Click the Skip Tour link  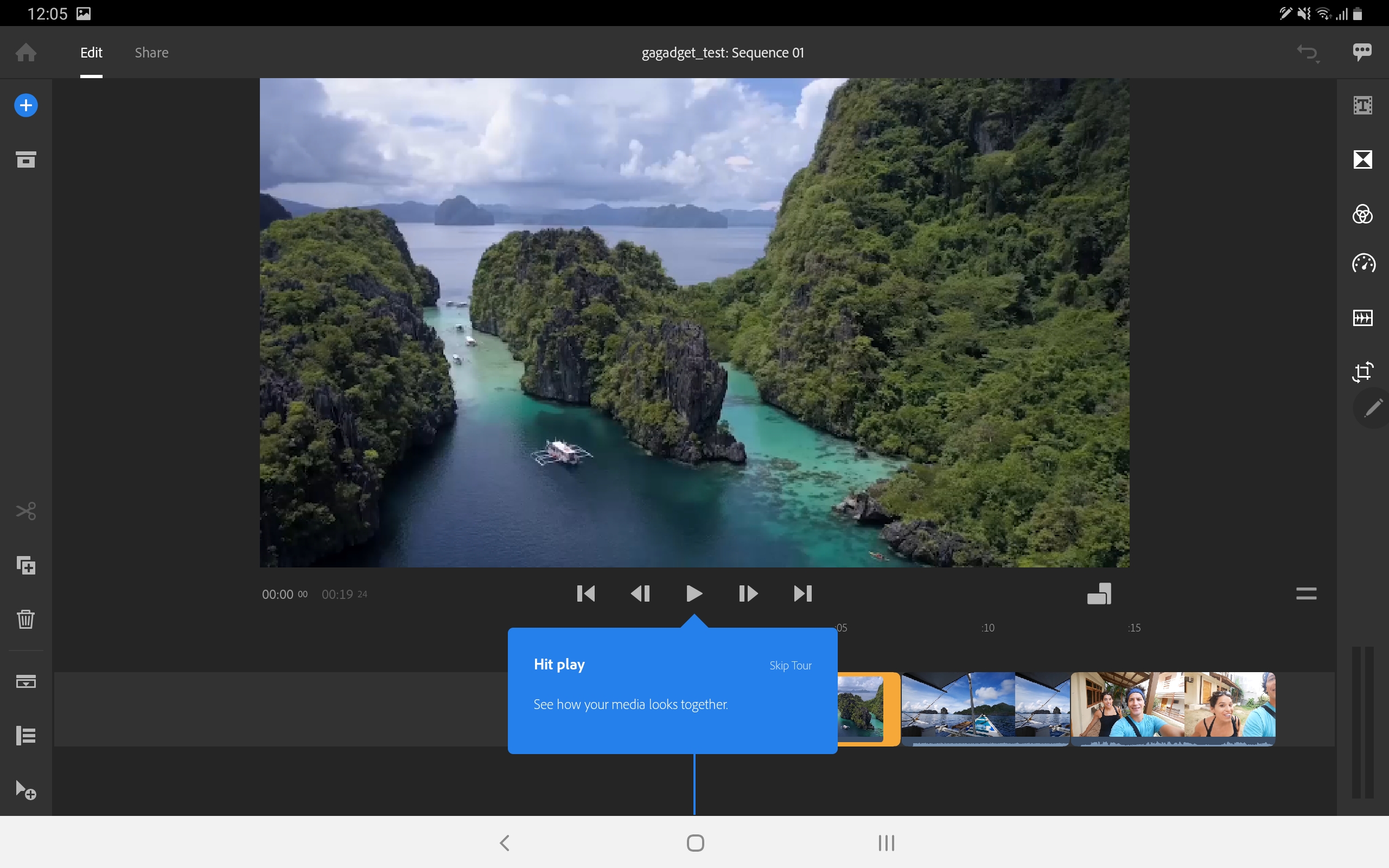click(790, 665)
